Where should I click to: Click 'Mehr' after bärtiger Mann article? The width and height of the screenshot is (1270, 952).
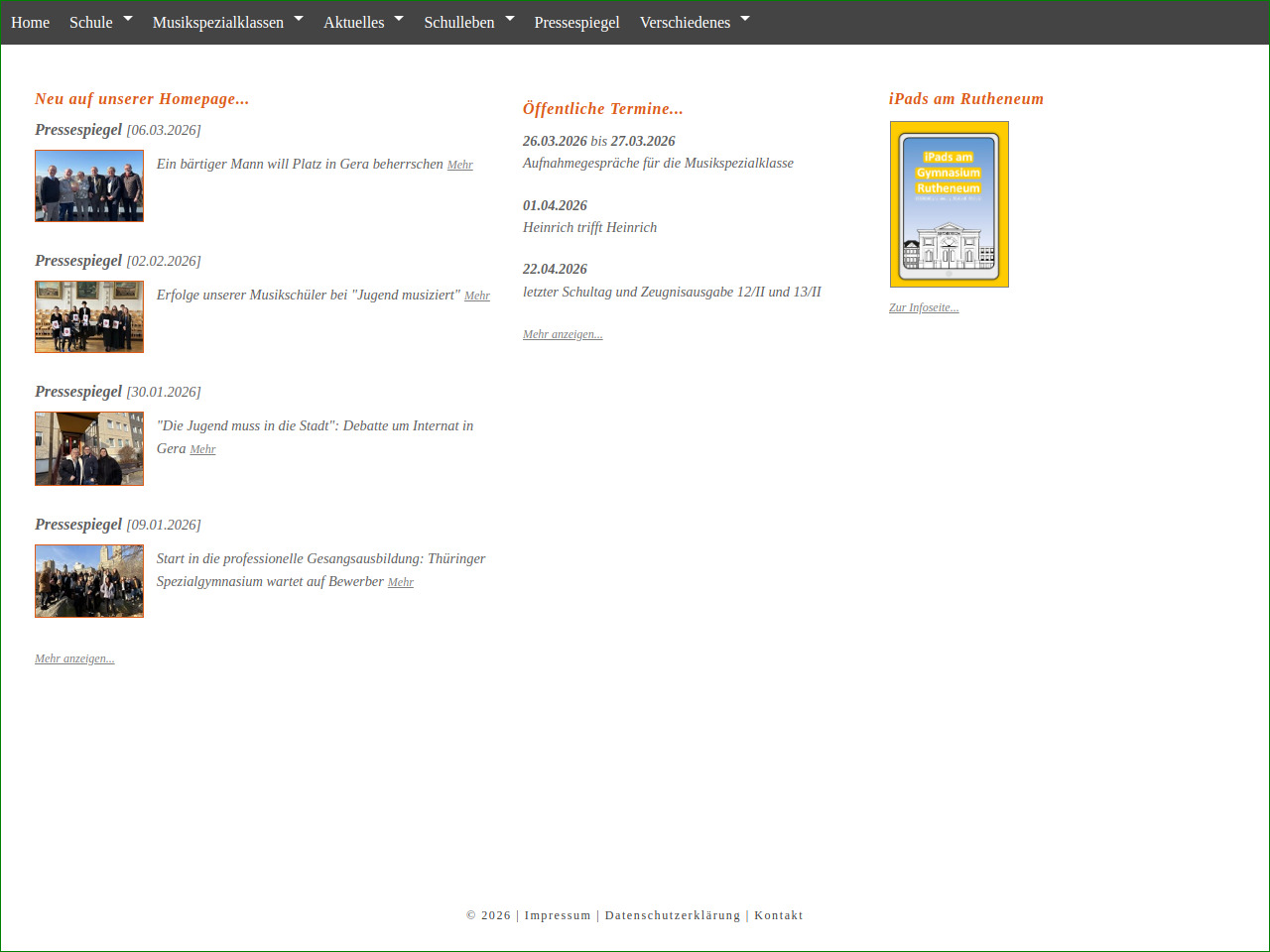pos(459,165)
